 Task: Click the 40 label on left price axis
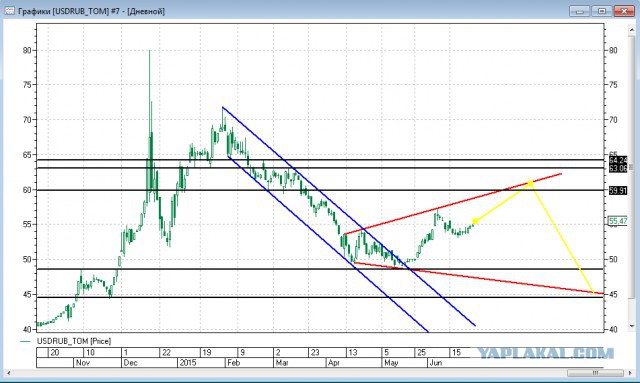click(x=27, y=330)
